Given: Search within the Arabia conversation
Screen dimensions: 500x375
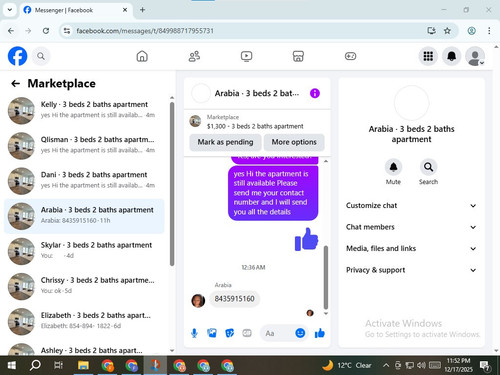Looking at the screenshot, I should point(428,167).
